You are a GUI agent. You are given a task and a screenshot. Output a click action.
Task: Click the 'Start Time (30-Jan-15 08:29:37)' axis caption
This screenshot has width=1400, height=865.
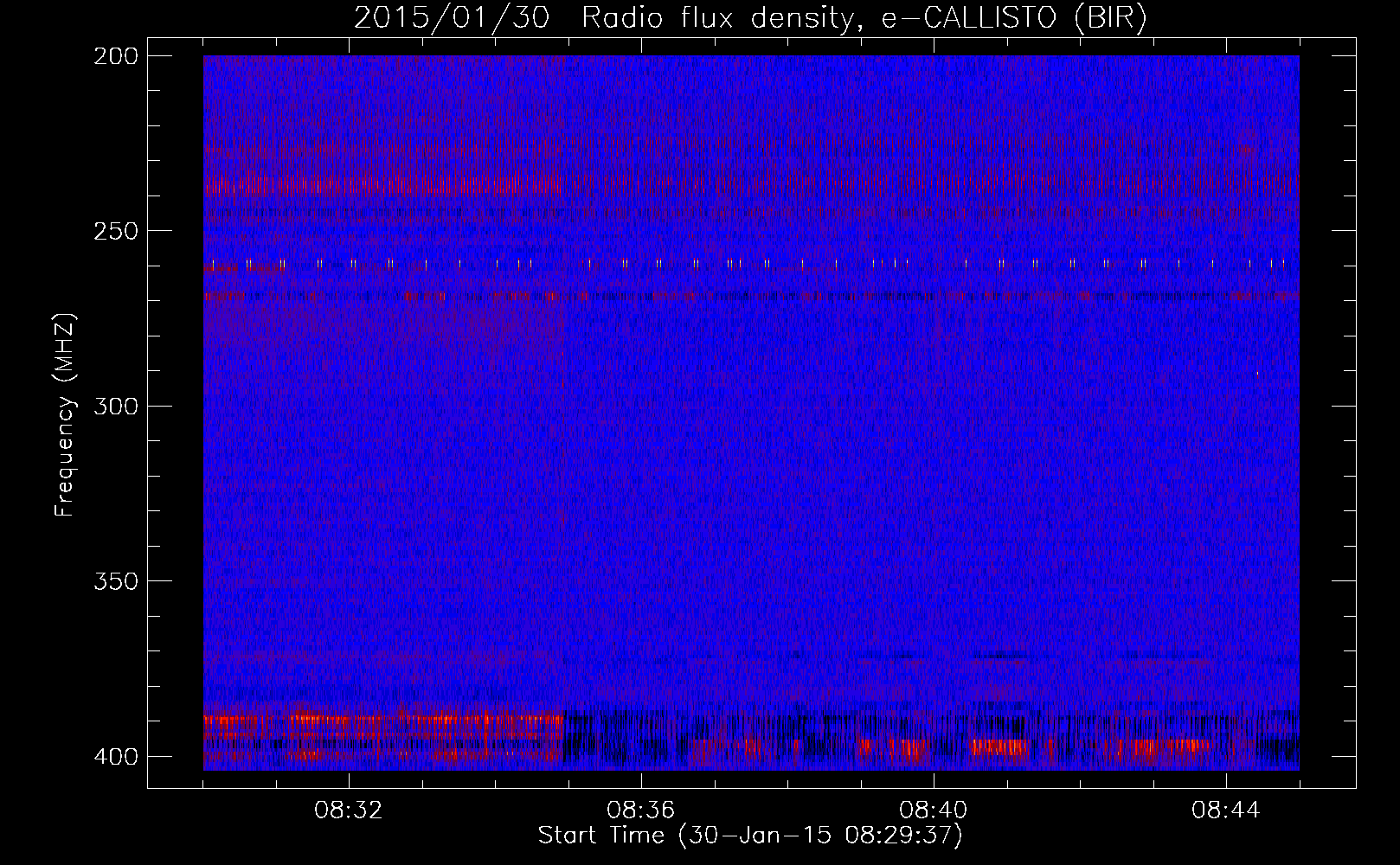pyautogui.click(x=750, y=836)
